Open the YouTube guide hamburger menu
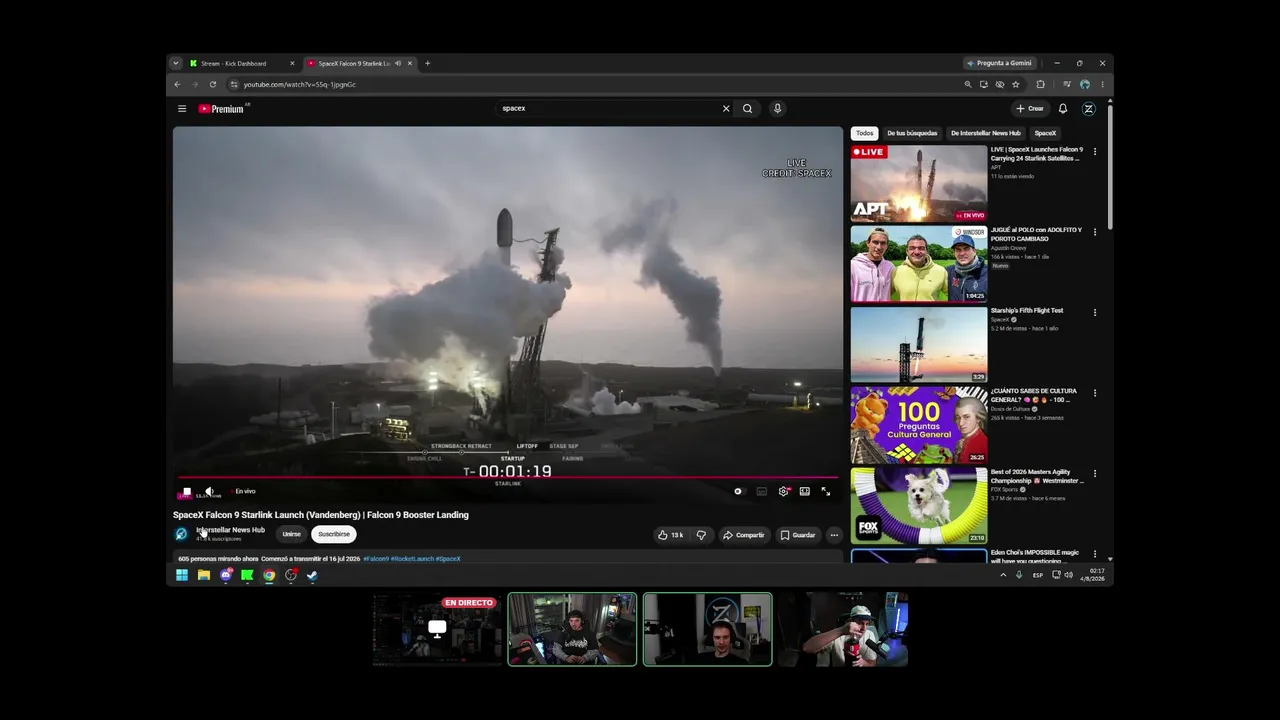The height and width of the screenshot is (720, 1280). 182,109
